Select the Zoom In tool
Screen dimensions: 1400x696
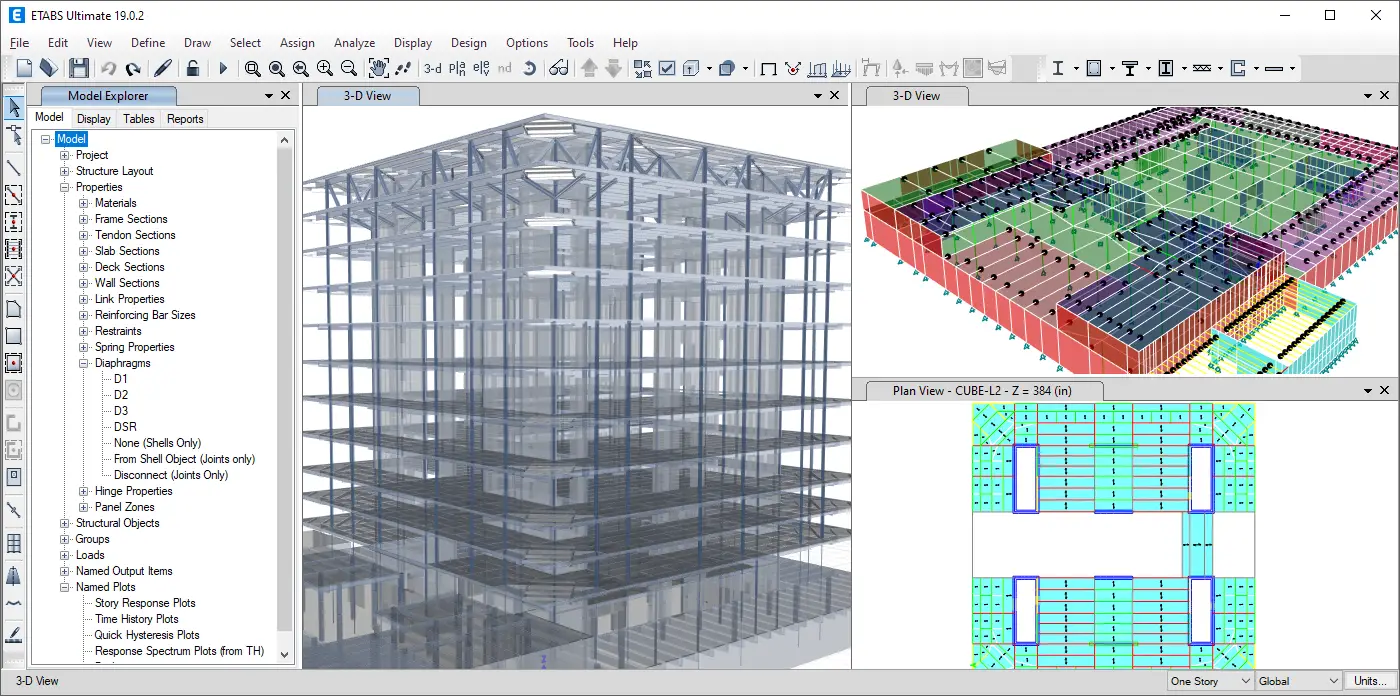[324, 68]
